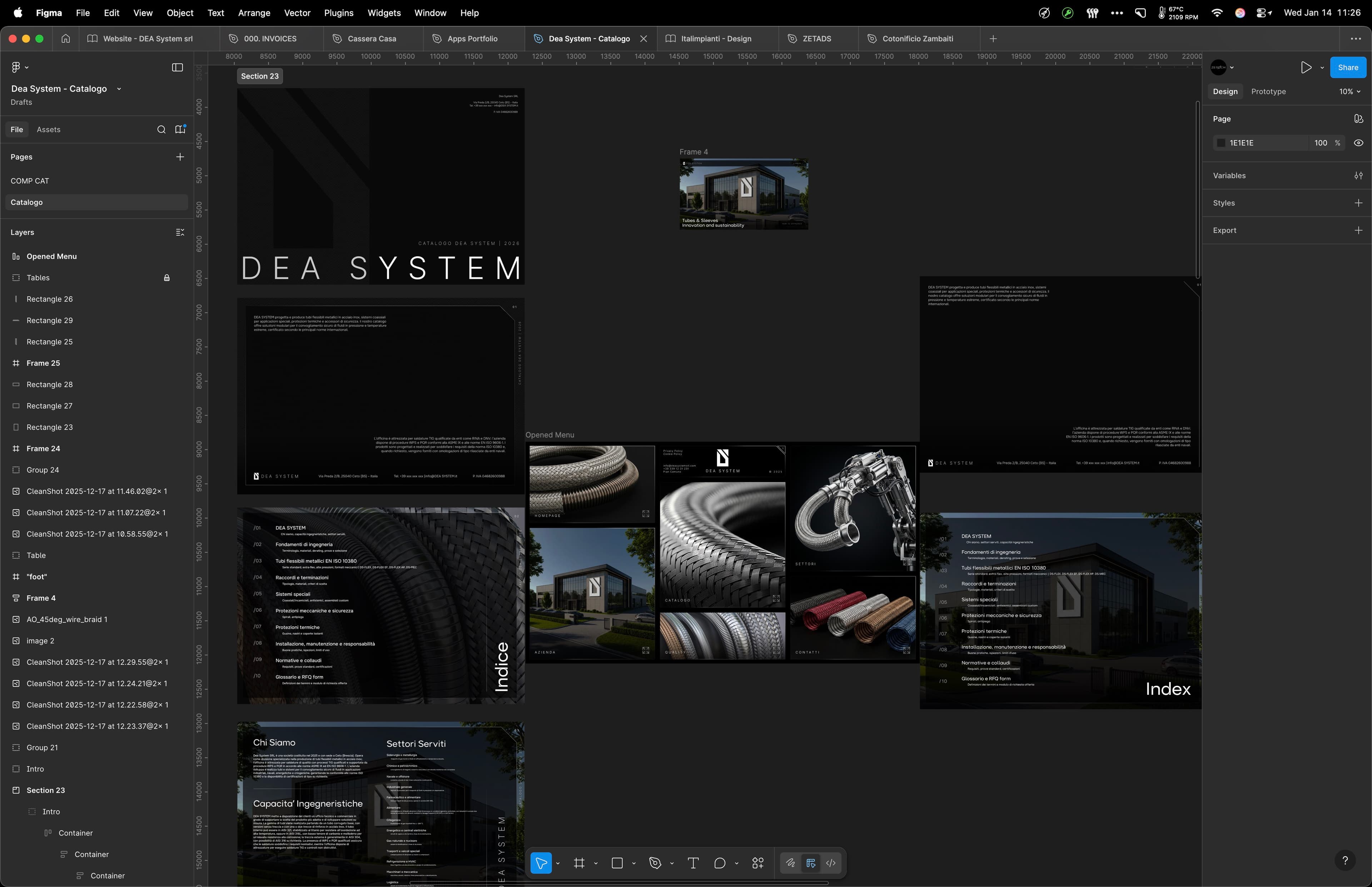Open the user avatar dropdown
The height and width of the screenshot is (887, 1372).
[1222, 68]
